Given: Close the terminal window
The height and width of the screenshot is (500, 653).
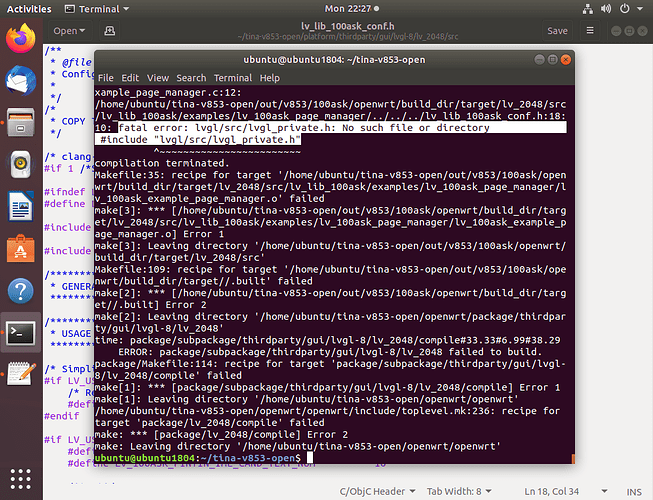Looking at the screenshot, I should pos(565,60).
